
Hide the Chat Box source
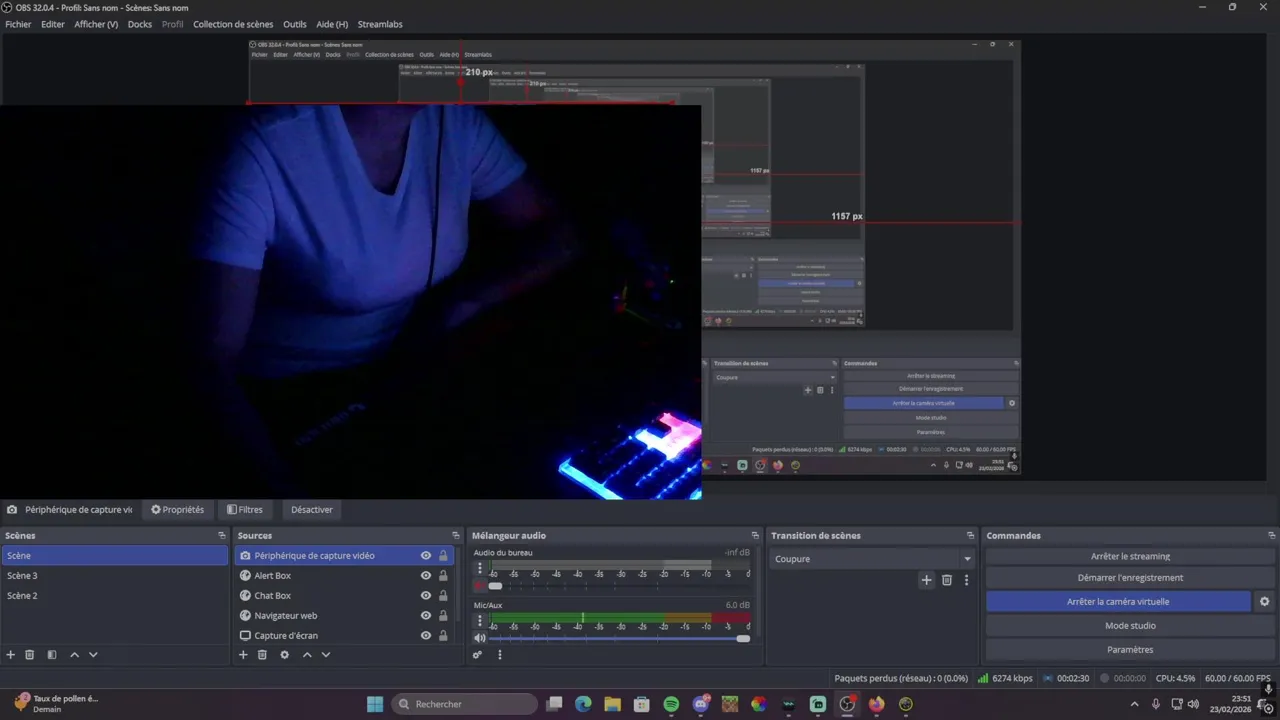tap(426, 596)
